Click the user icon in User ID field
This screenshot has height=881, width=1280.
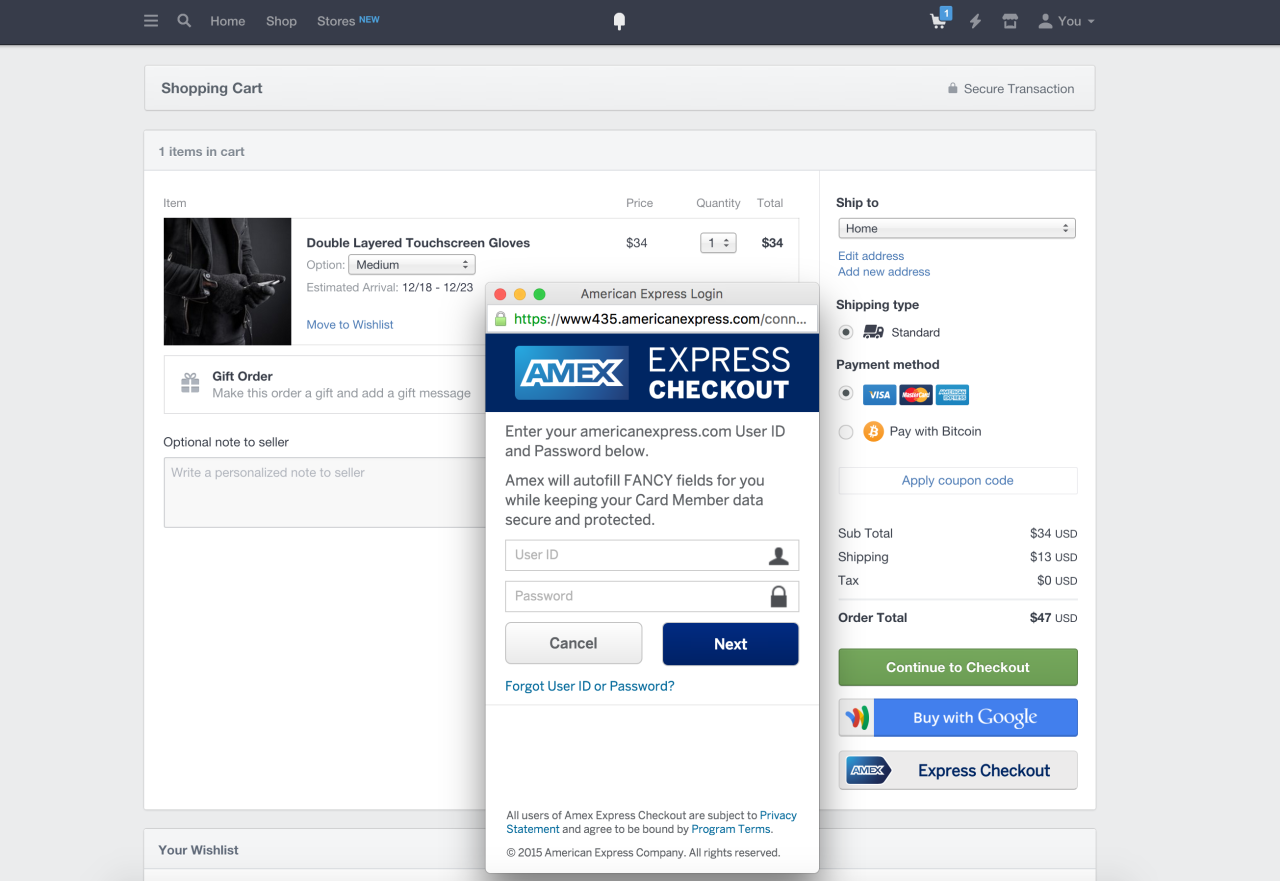[x=778, y=556]
